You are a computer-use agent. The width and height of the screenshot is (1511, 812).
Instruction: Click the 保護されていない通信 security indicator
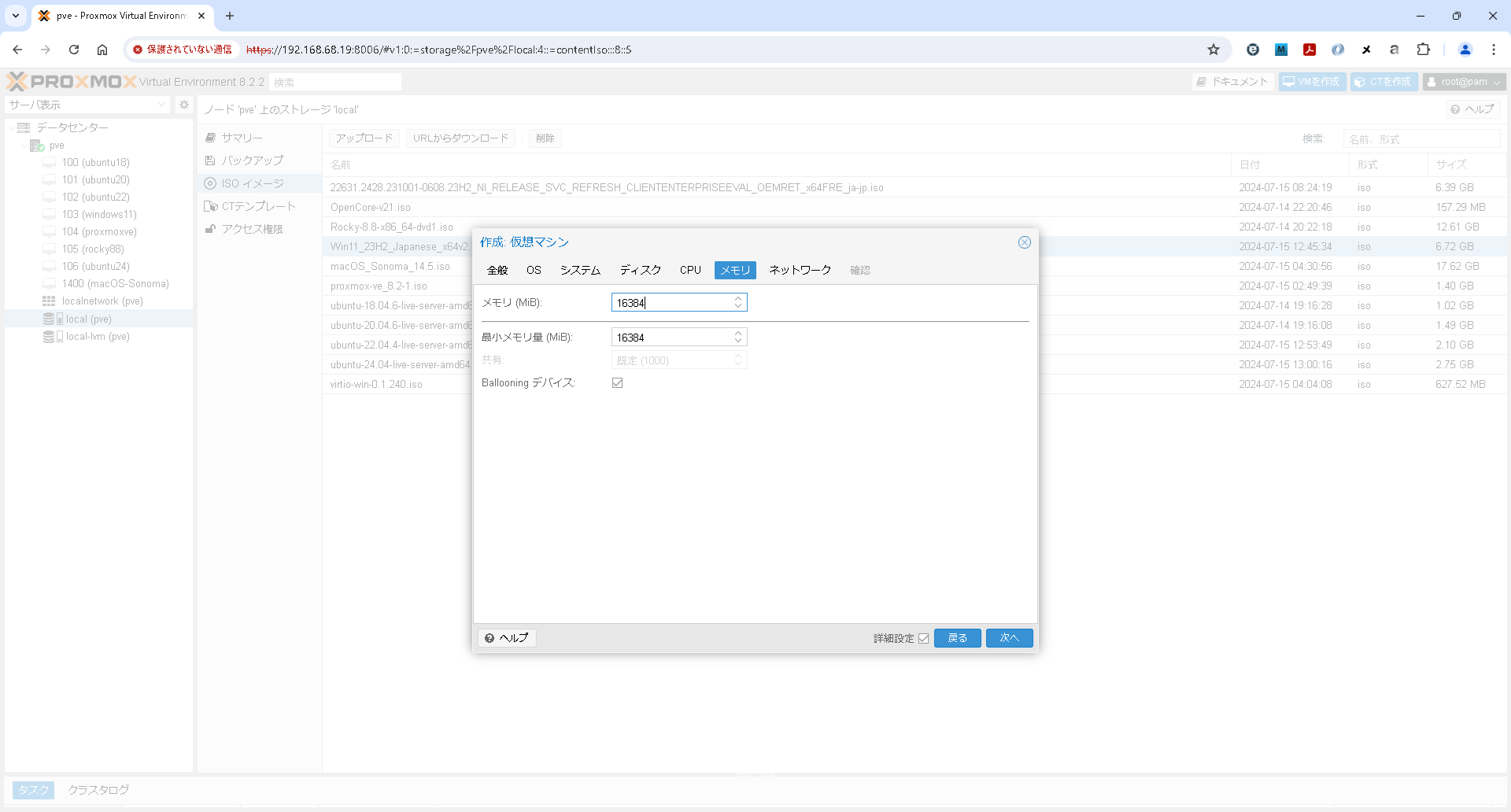click(183, 50)
